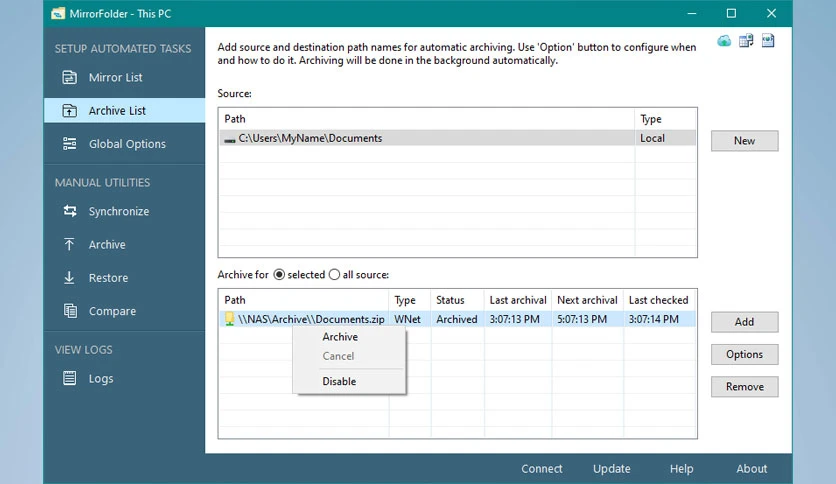Click the MirrorFolder app icon in title bar
Viewport: 836px width, 484px height.
58,13
